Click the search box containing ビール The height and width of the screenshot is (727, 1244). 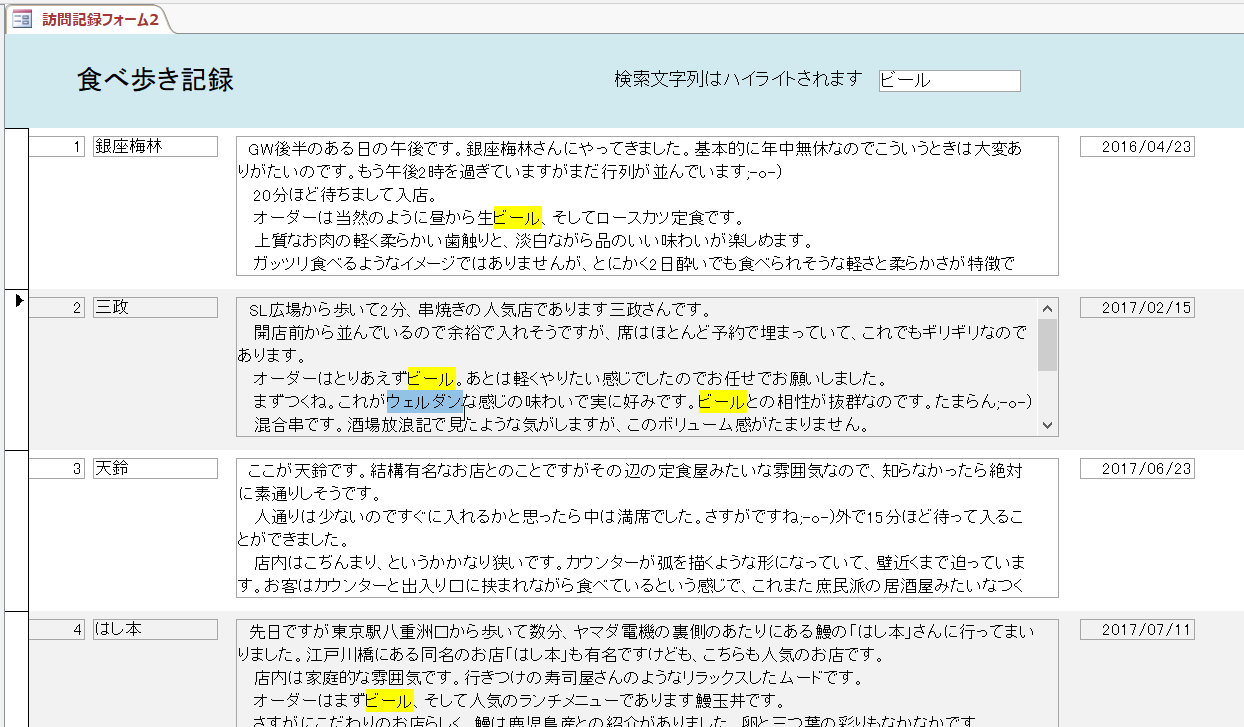(948, 81)
